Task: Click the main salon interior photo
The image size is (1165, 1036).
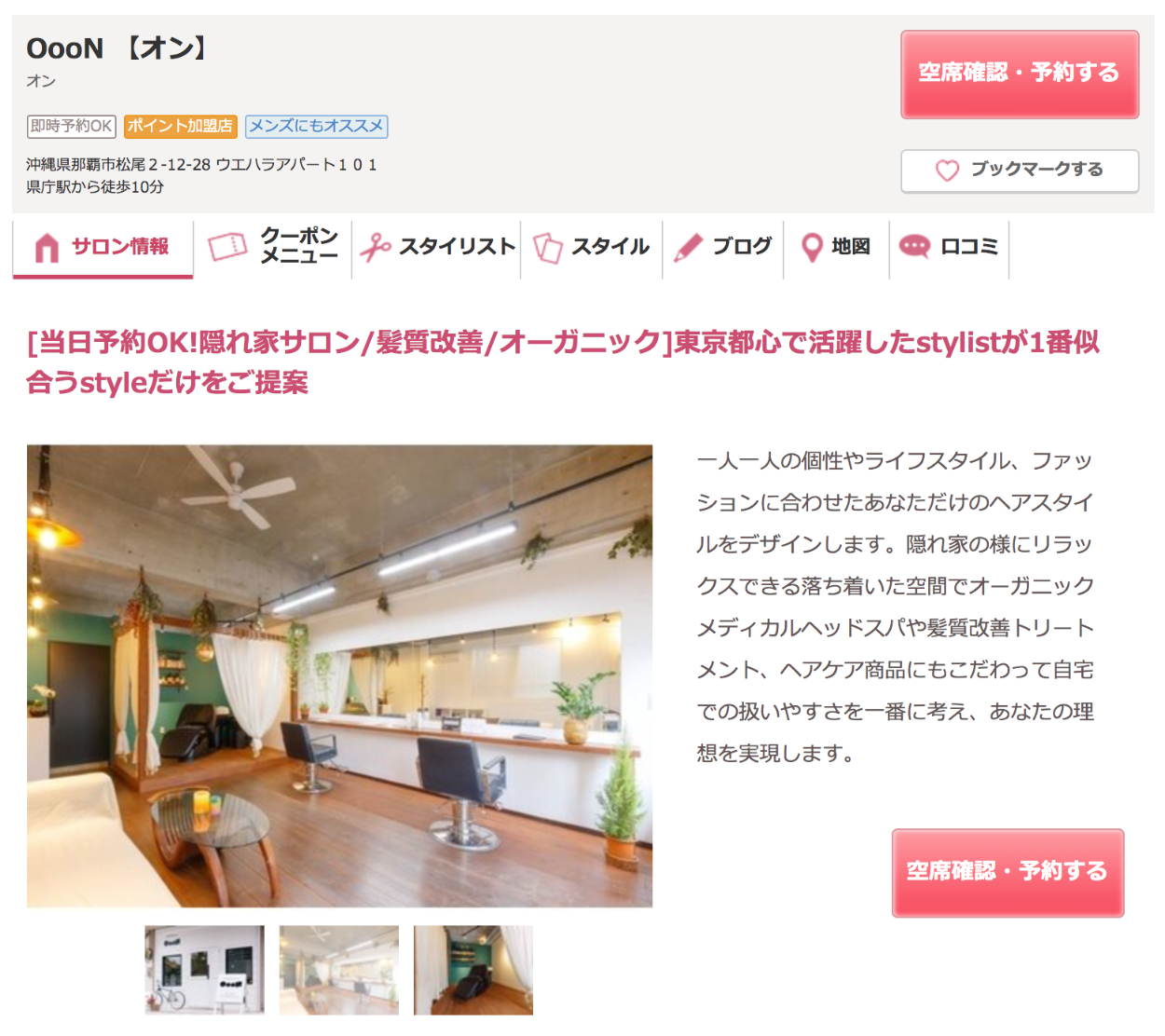Action: (339, 675)
